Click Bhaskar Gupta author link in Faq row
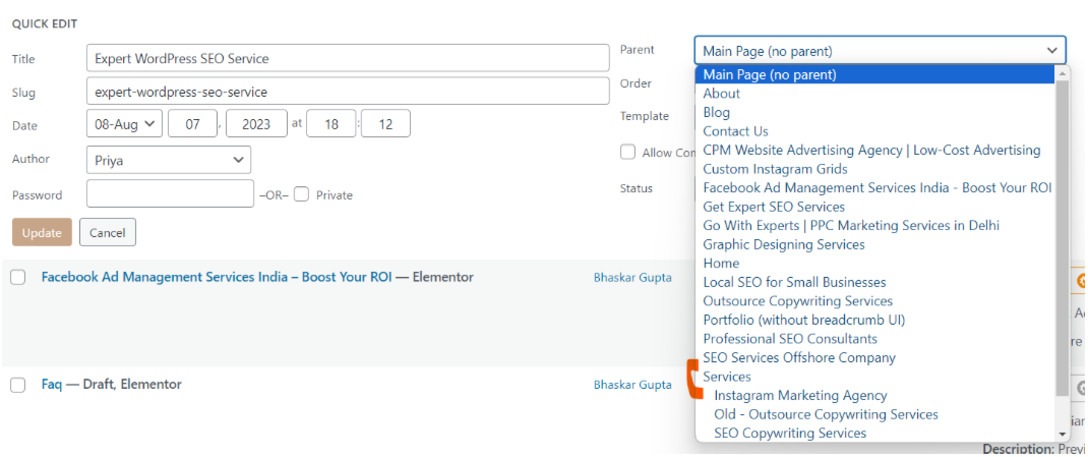This screenshot has height=457, width=1088. click(x=632, y=385)
